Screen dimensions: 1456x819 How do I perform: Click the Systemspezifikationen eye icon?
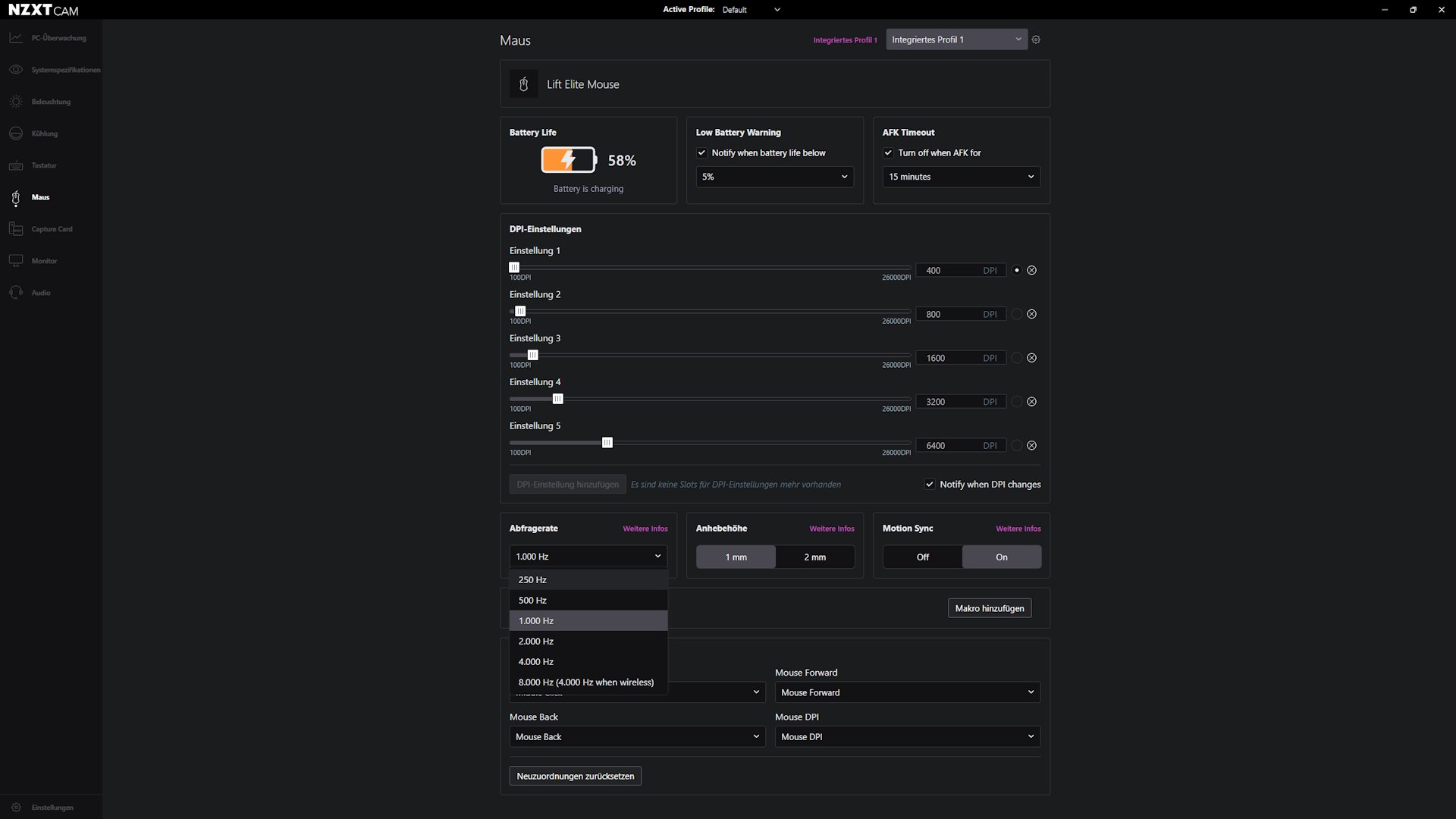click(16, 70)
